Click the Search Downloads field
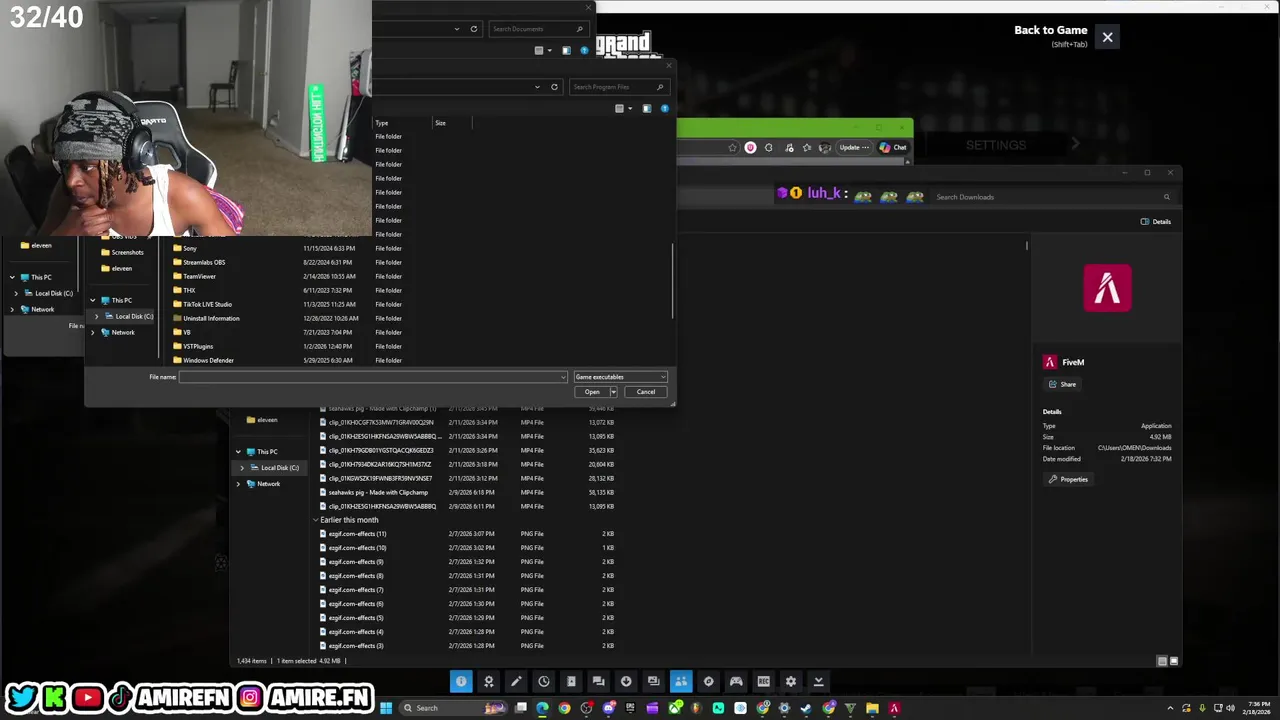 [x=1051, y=197]
